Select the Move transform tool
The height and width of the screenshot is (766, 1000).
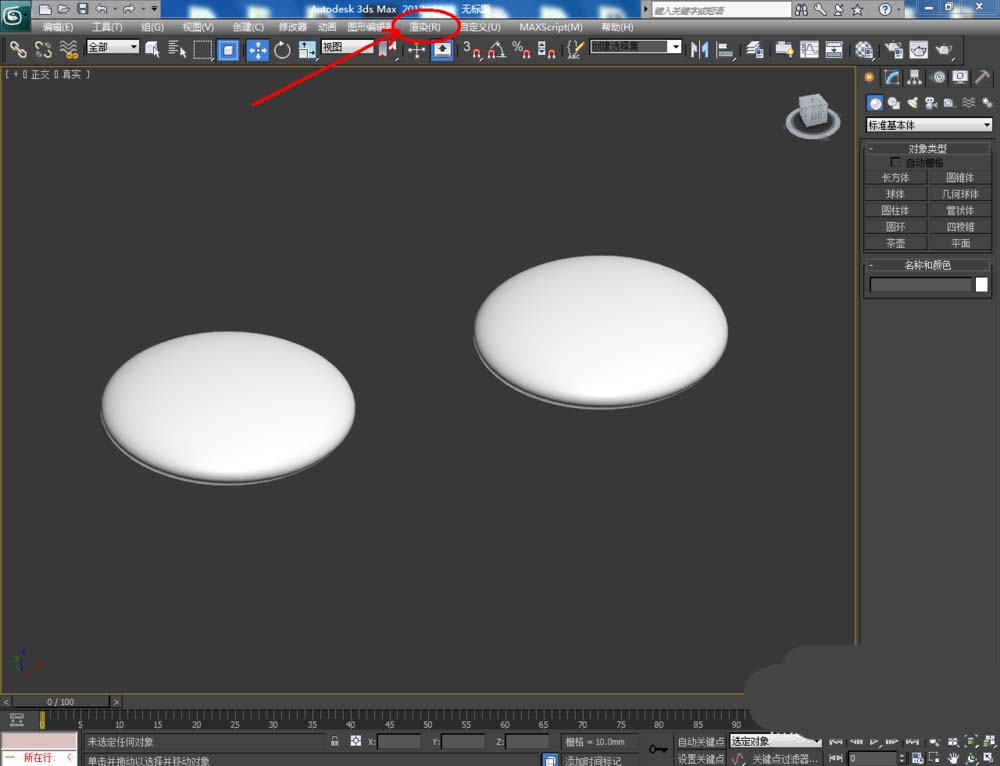257,50
